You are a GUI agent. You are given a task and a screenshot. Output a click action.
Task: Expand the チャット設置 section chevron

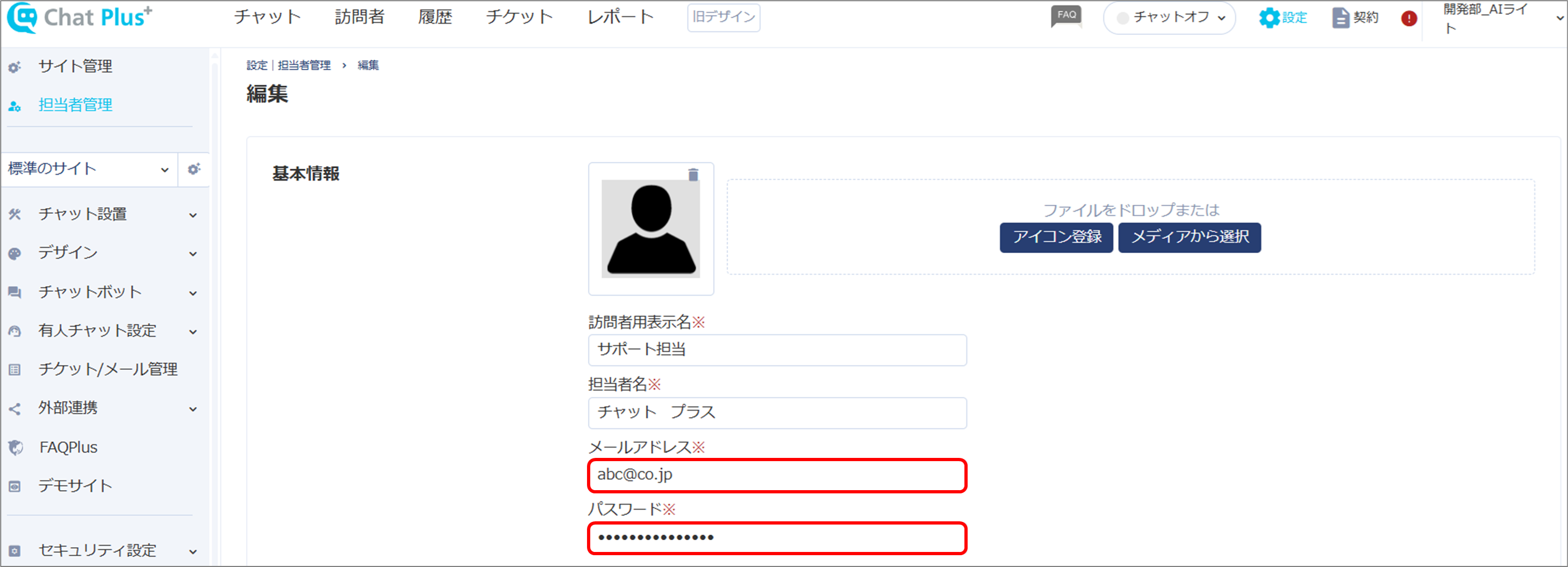pos(193,216)
